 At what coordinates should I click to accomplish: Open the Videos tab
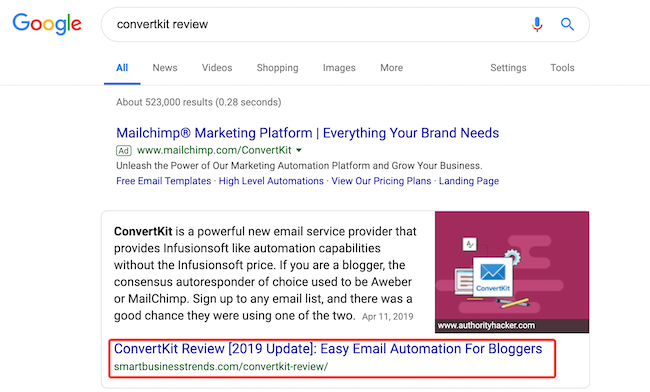tap(217, 68)
